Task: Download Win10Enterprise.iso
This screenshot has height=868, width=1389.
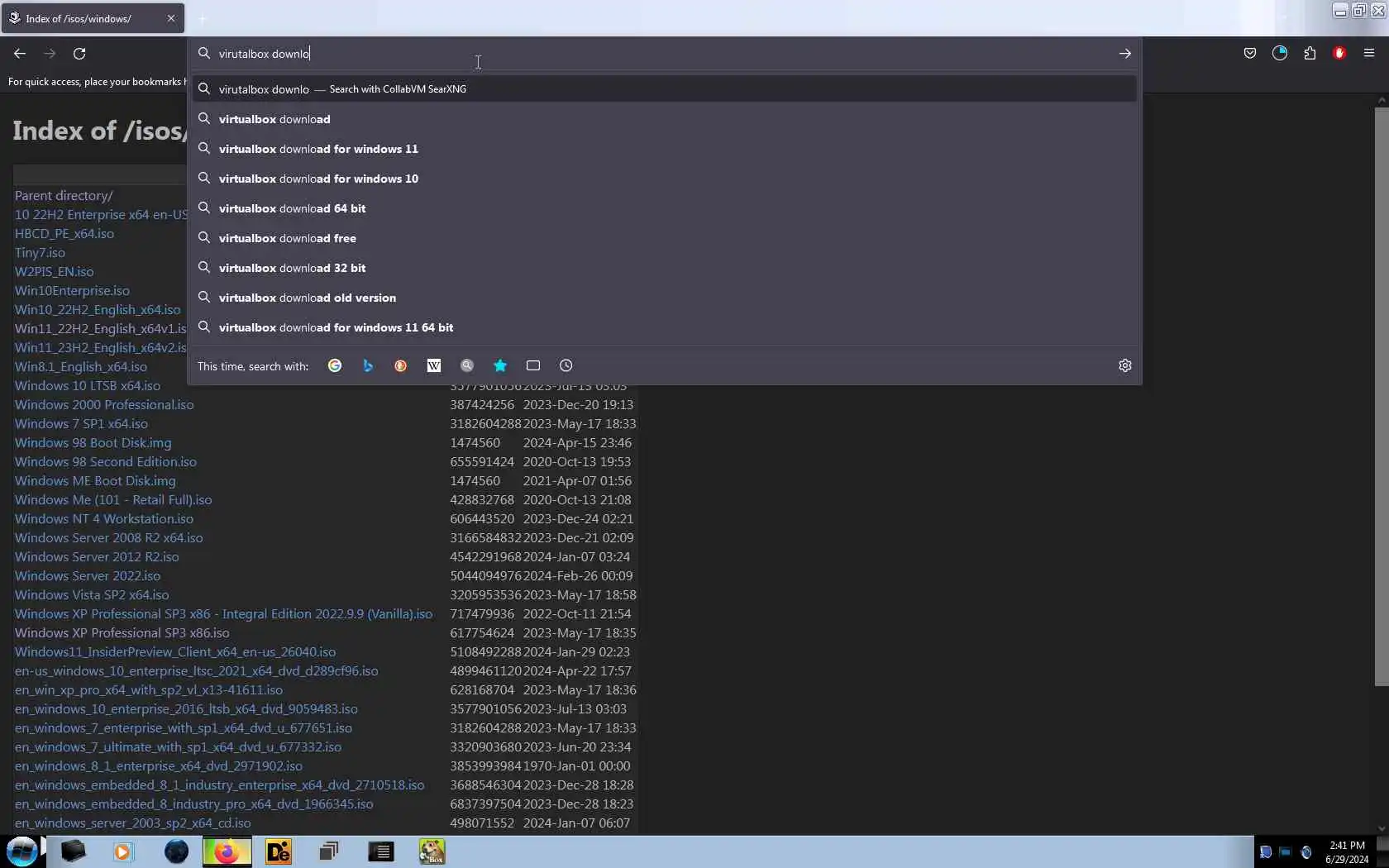Action: 72,291
